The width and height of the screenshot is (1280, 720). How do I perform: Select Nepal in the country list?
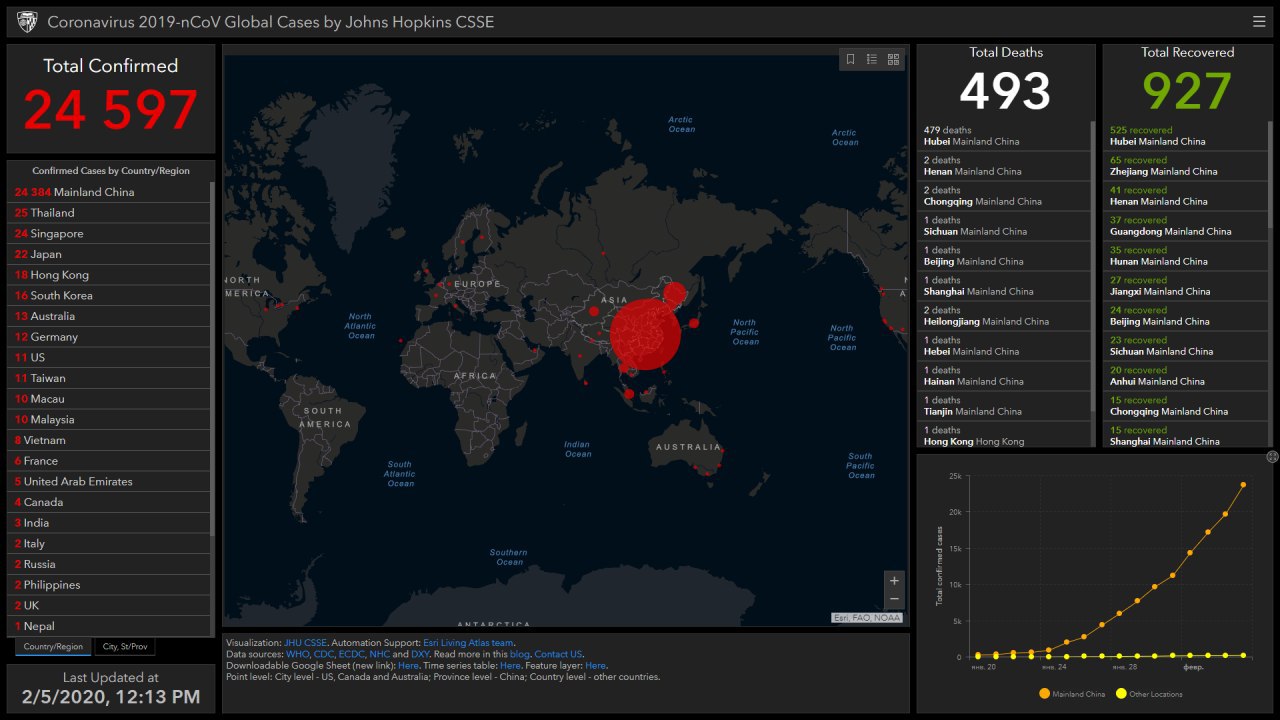pos(110,626)
